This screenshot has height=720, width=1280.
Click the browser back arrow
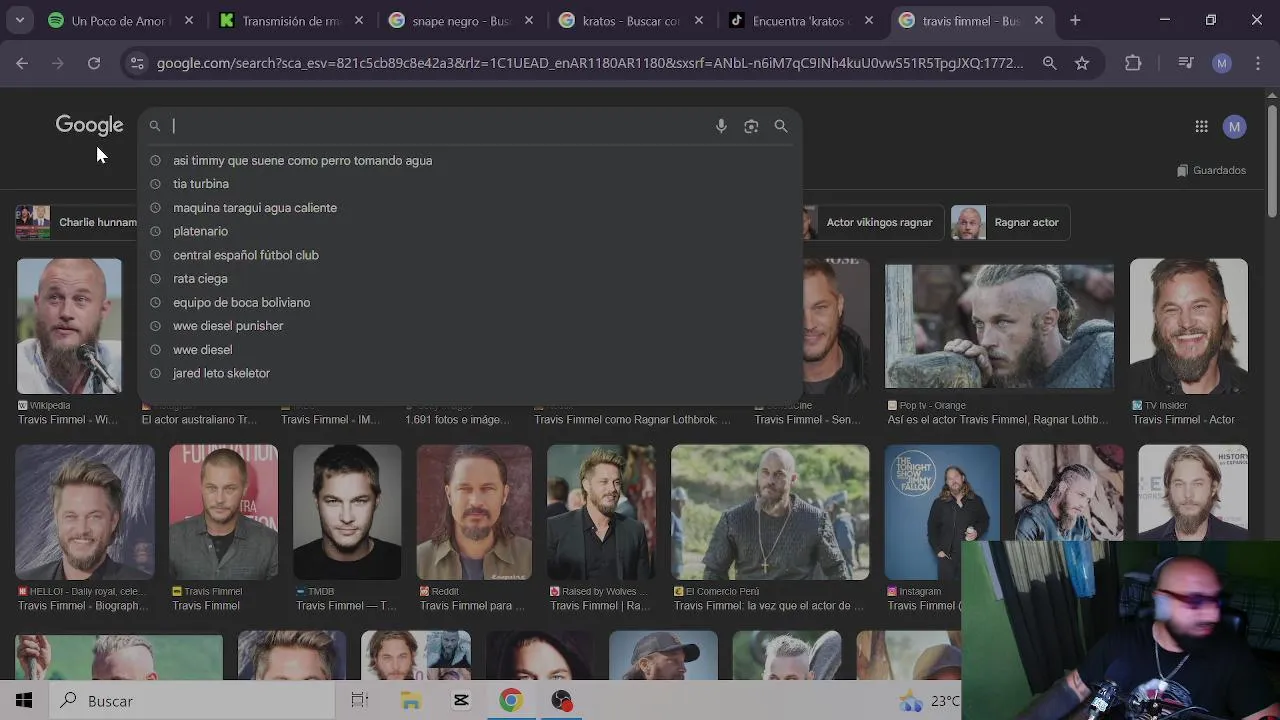pos(22,63)
